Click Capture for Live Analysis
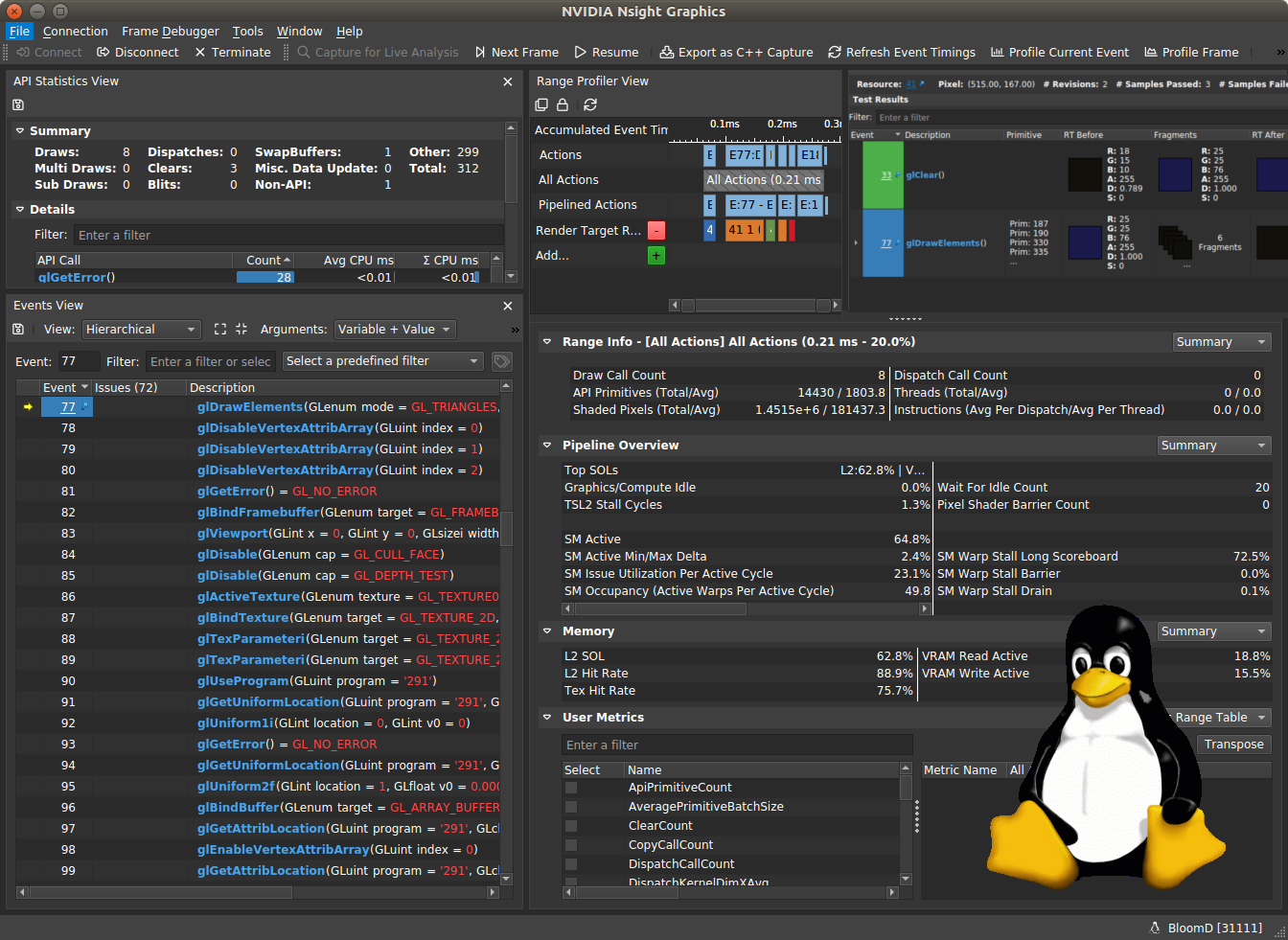 (x=379, y=53)
